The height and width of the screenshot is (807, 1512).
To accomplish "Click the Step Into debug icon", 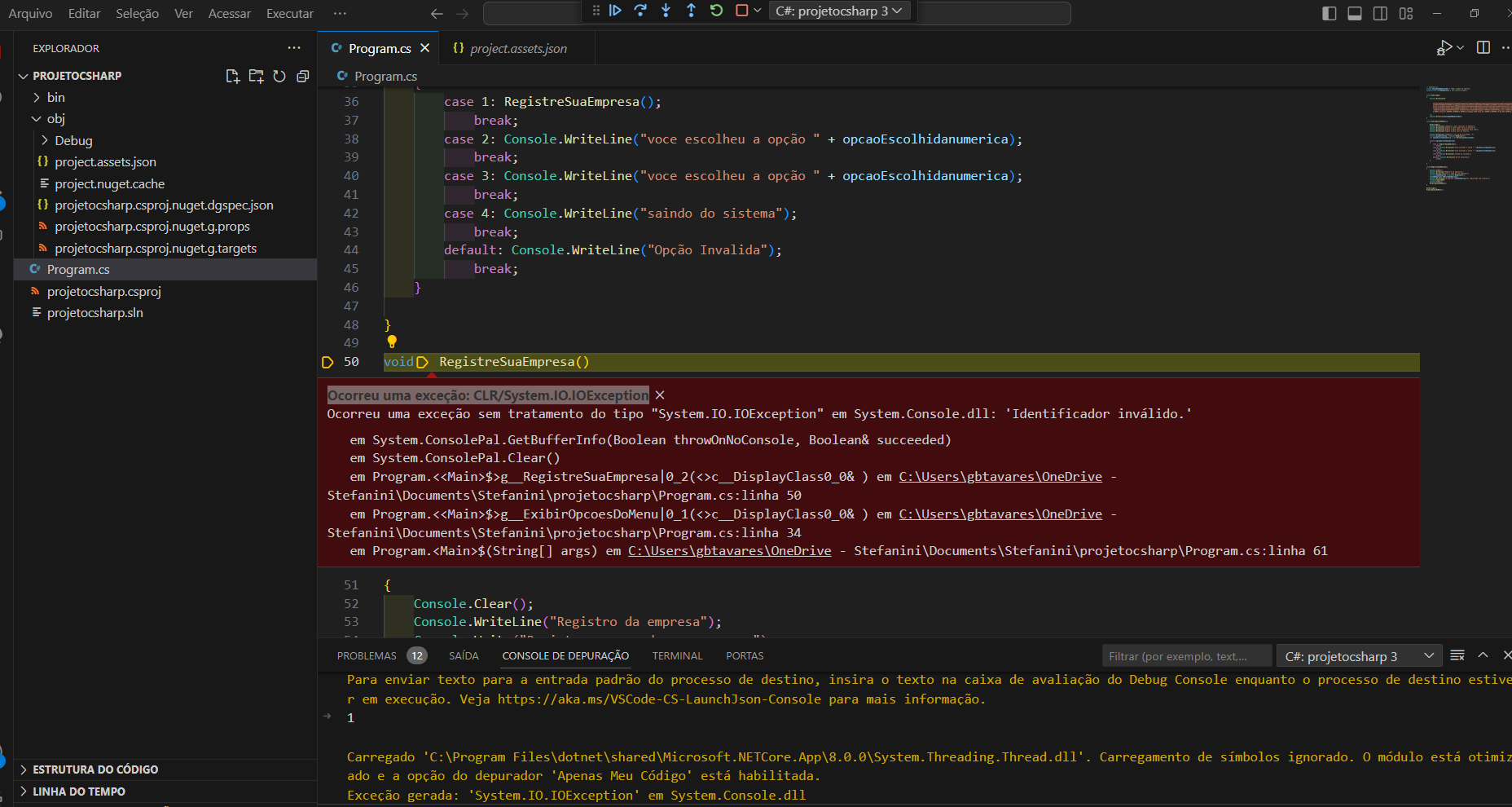I will tap(666, 11).
